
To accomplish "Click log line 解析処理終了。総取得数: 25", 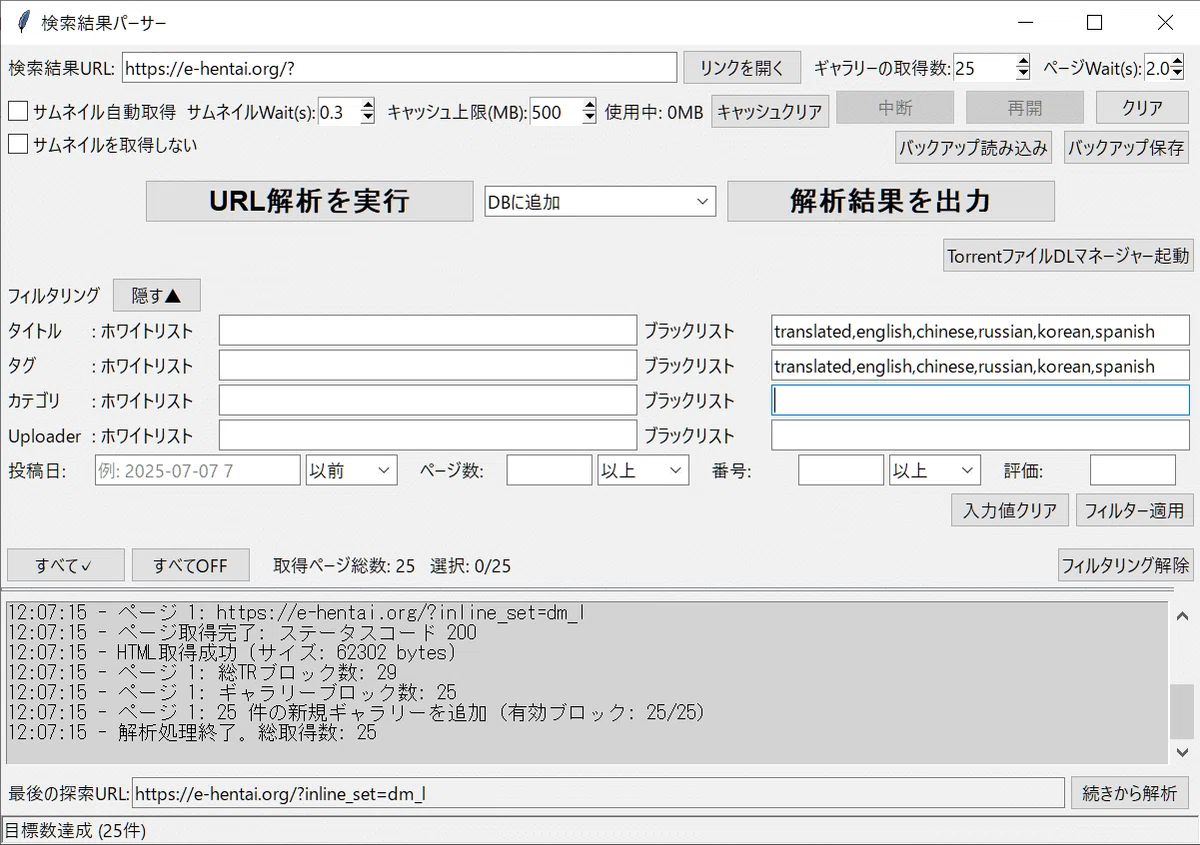I will pyautogui.click(x=192, y=733).
